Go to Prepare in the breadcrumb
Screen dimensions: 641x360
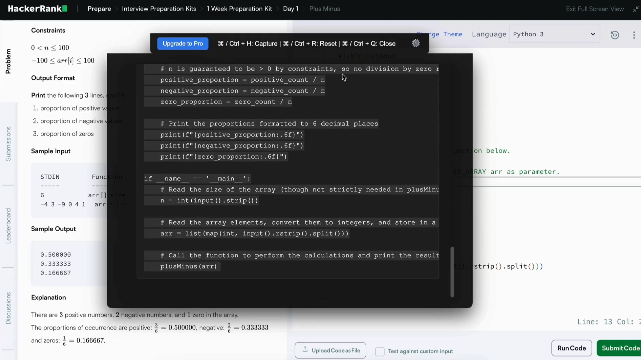pyautogui.click(x=99, y=9)
